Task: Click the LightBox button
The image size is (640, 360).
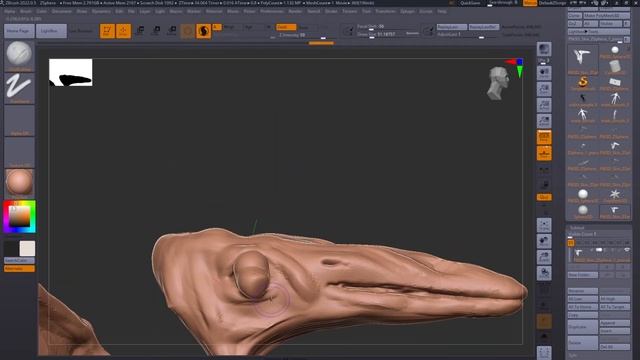Action: [51, 31]
